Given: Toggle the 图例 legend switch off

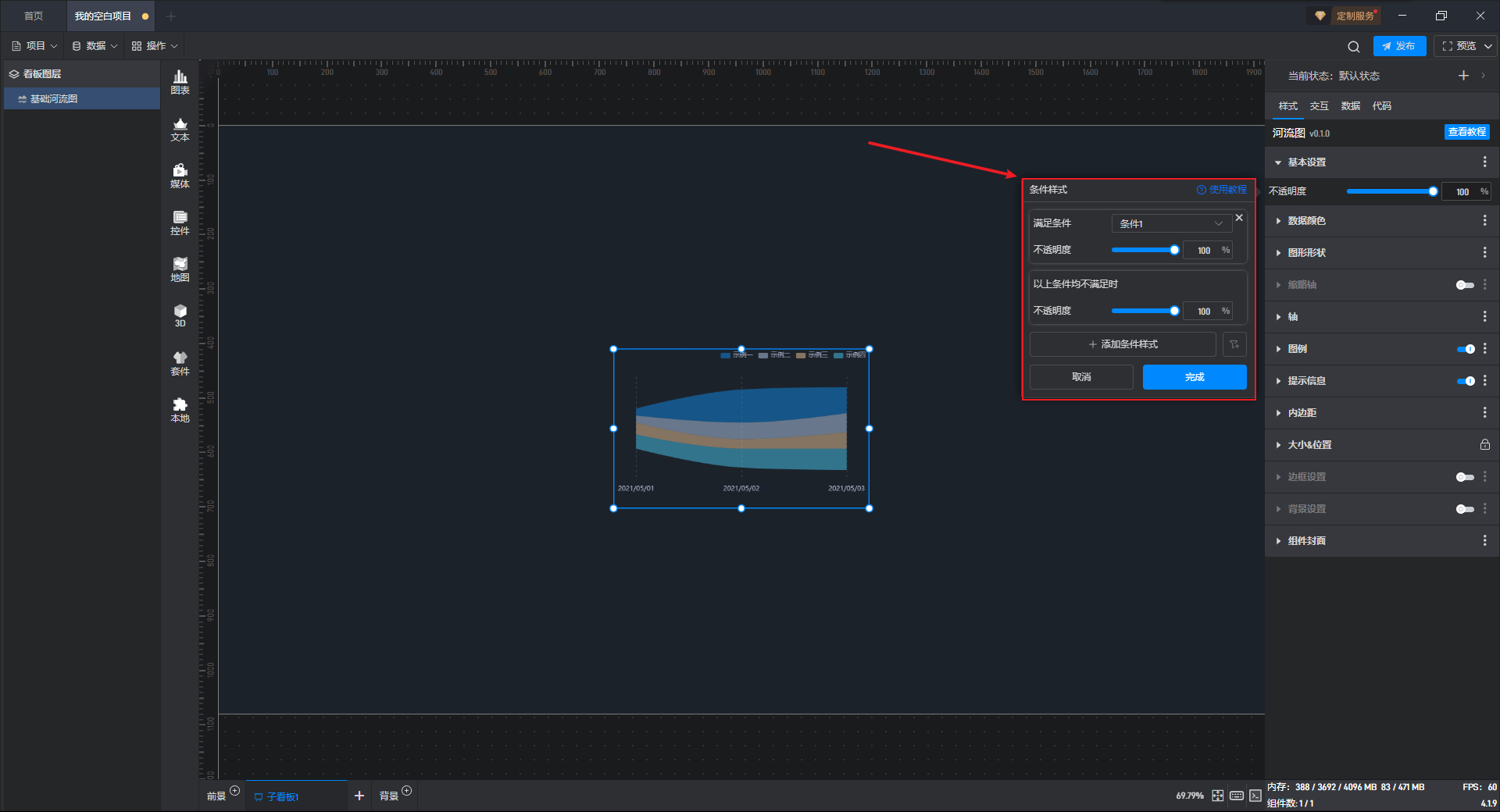Looking at the screenshot, I should (1465, 349).
